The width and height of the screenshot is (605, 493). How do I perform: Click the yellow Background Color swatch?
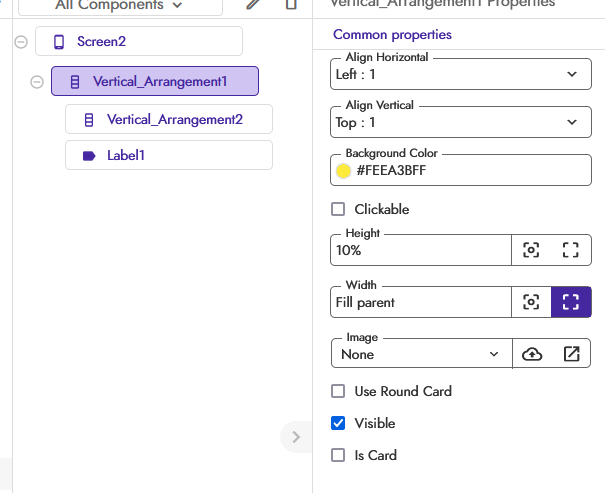[x=343, y=171]
